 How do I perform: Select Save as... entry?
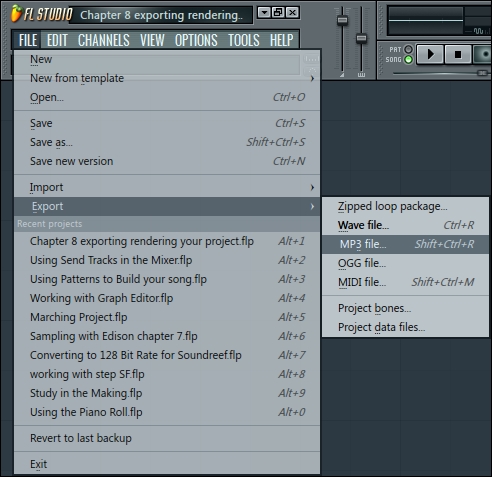click(167, 142)
